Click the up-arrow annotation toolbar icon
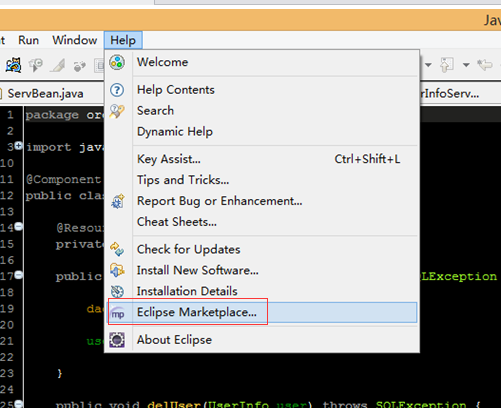 [x=447, y=65]
